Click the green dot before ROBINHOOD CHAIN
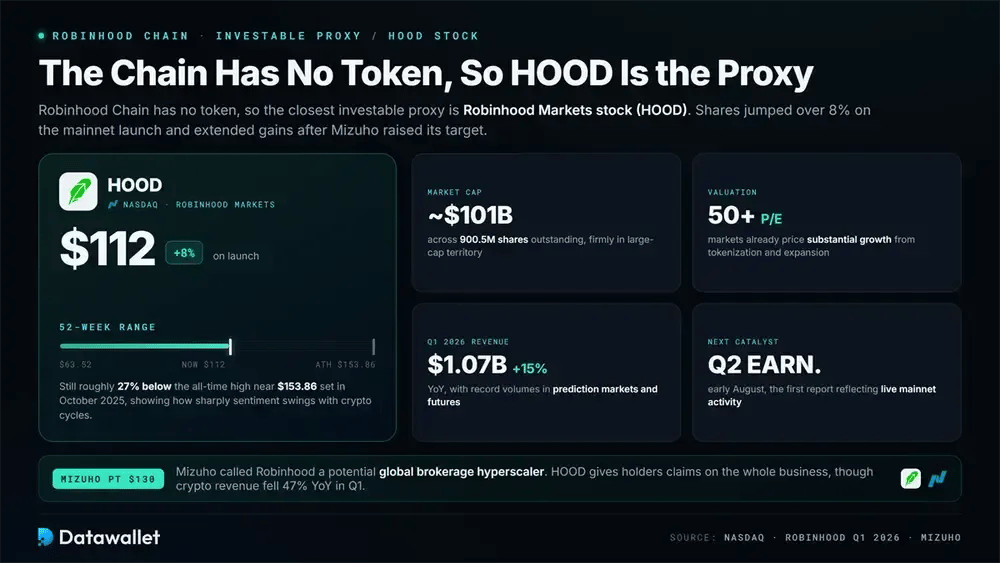1000x563 pixels. point(41,36)
